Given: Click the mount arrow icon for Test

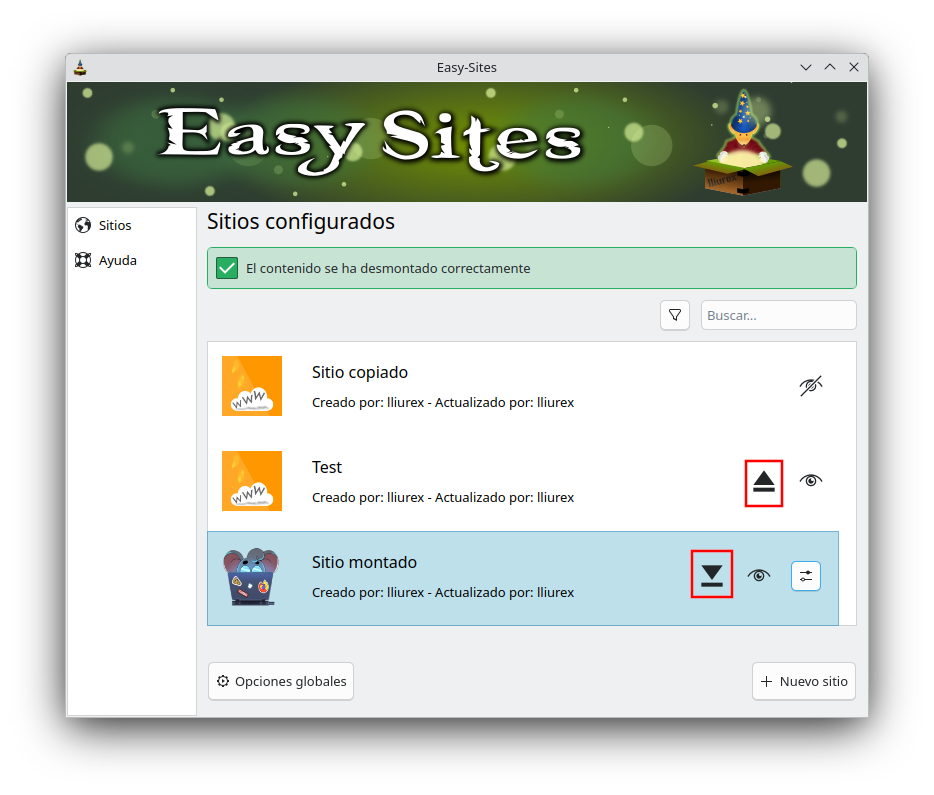Looking at the screenshot, I should [764, 482].
